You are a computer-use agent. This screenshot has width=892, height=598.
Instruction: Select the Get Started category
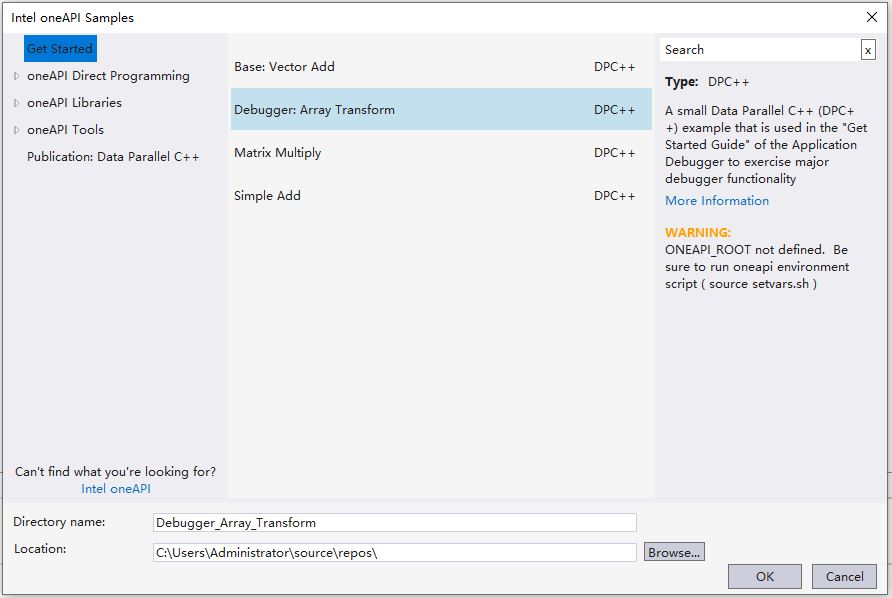tap(59, 48)
